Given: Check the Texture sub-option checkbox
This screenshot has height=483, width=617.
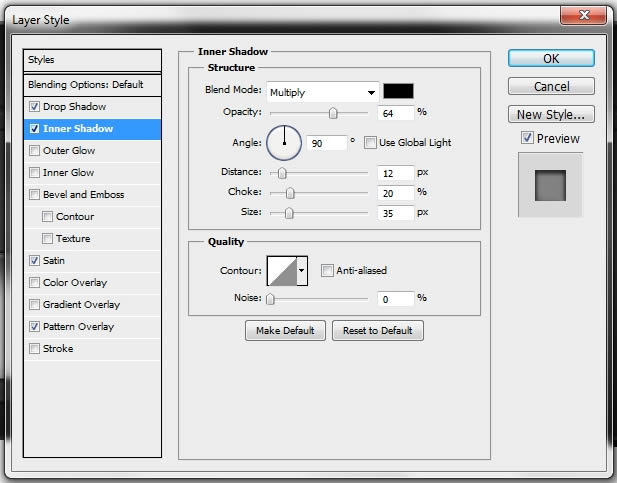Looking at the screenshot, I should [48, 239].
